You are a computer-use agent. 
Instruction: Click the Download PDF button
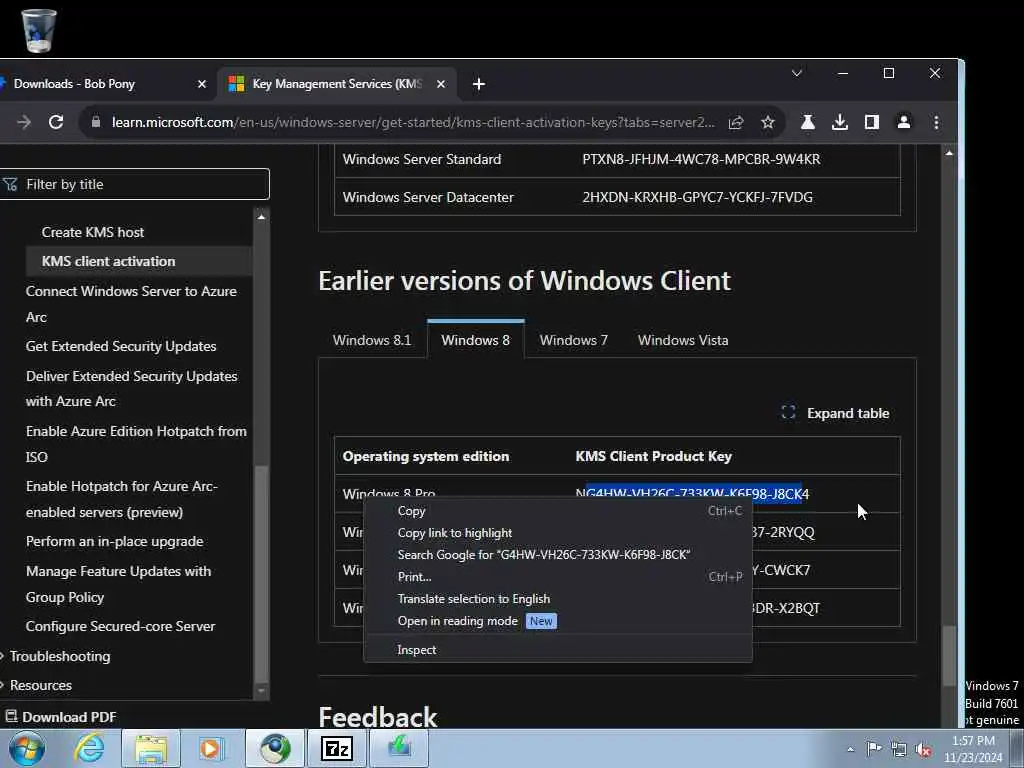[61, 717]
